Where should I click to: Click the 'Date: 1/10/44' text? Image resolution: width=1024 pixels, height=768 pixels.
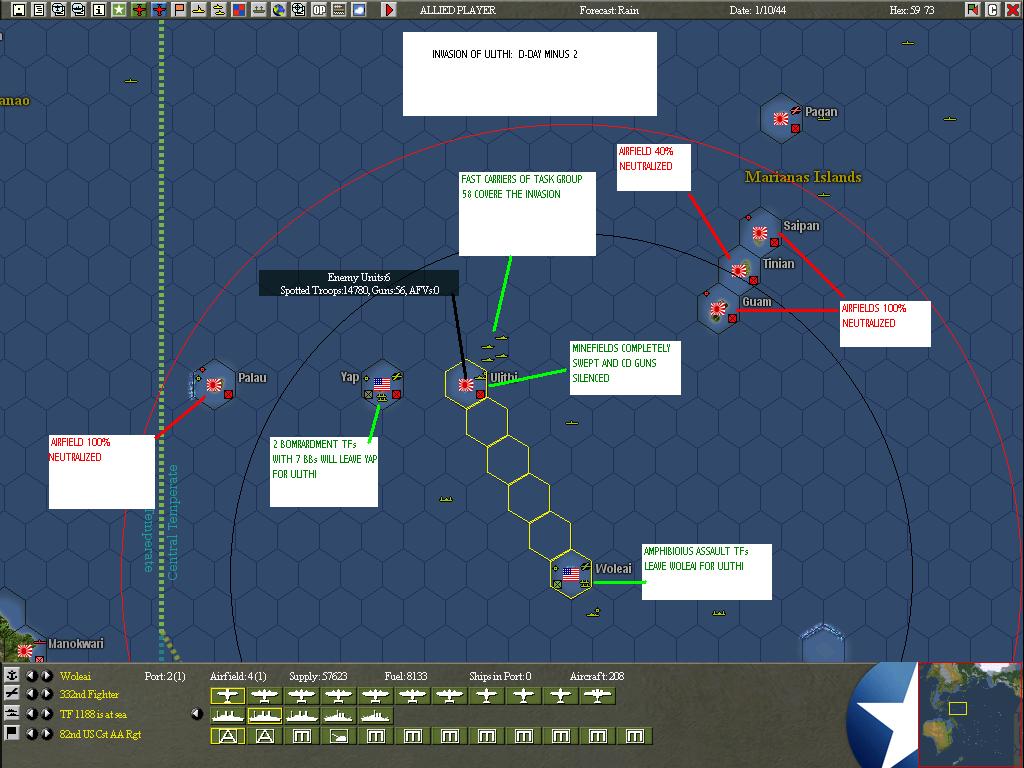point(758,10)
